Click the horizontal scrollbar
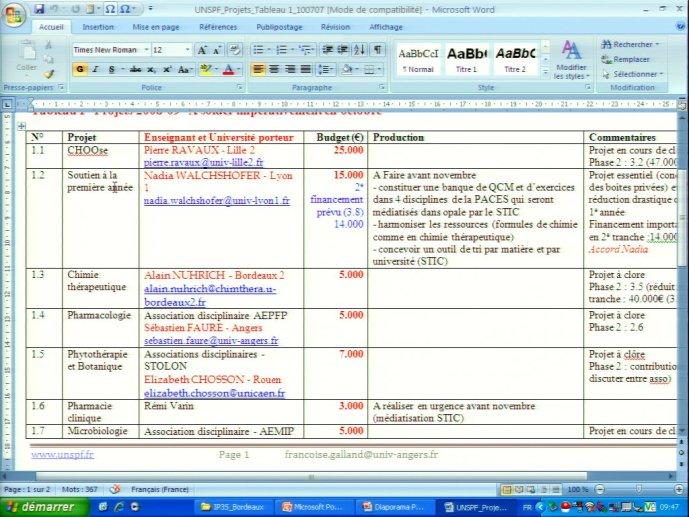 coord(311,476)
